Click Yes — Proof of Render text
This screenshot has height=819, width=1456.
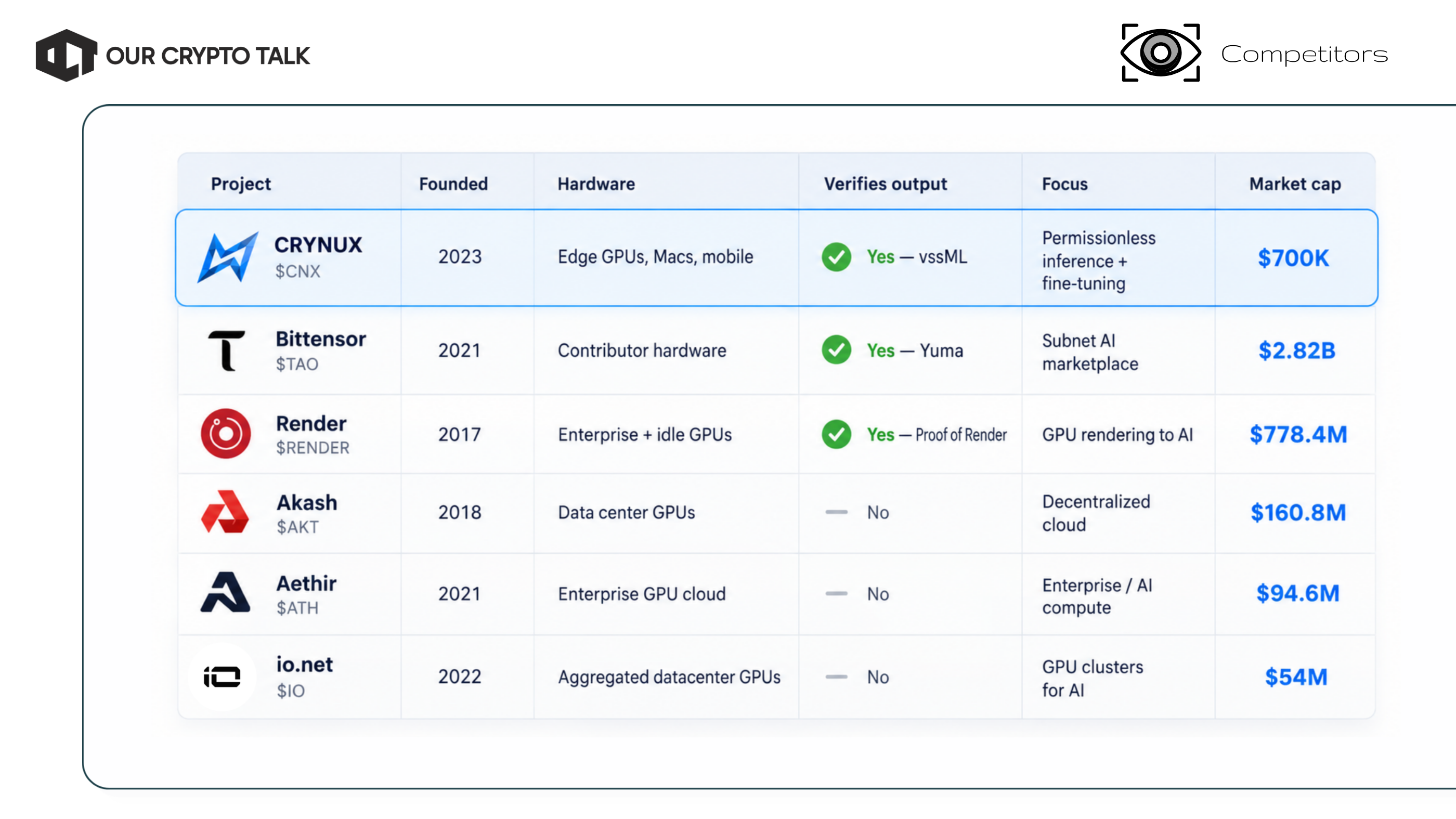(x=937, y=435)
